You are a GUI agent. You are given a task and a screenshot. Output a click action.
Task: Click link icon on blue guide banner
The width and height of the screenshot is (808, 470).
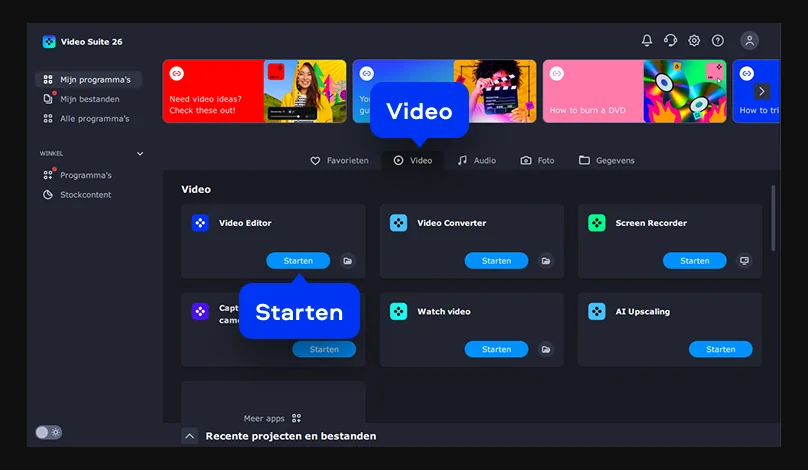(366, 74)
